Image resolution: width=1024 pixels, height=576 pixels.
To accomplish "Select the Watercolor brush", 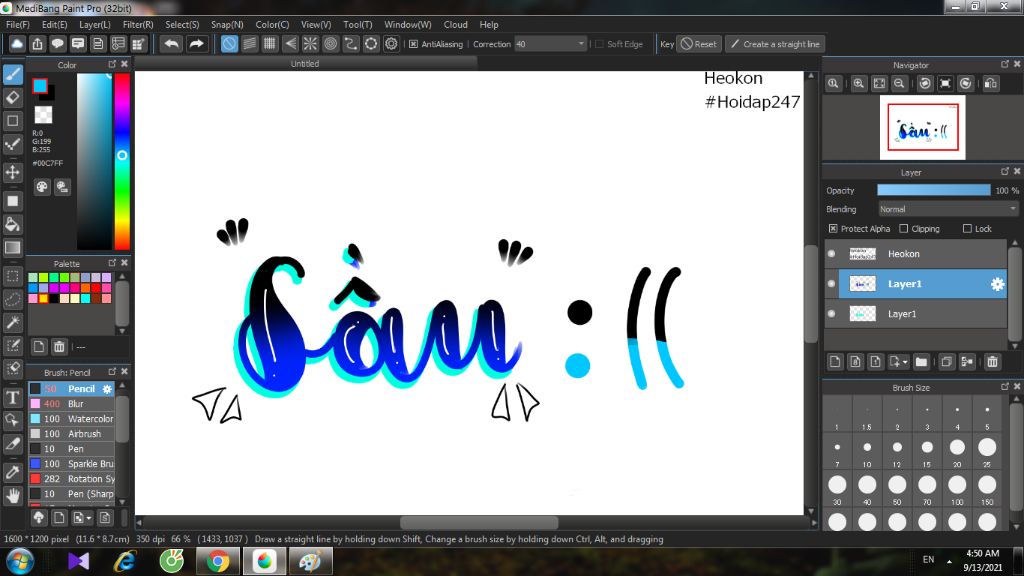I will pyautogui.click(x=71, y=419).
